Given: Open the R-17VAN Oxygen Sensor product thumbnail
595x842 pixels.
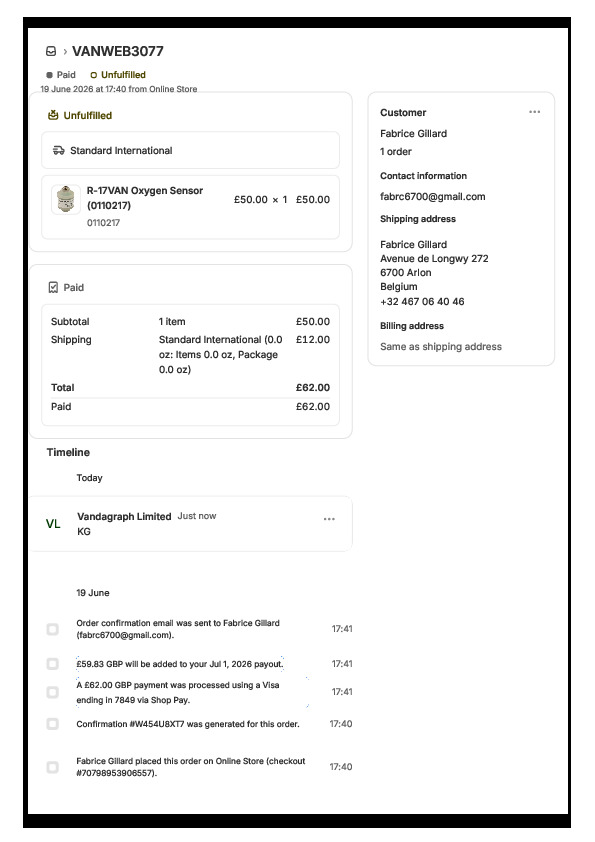Looking at the screenshot, I should [x=66, y=200].
